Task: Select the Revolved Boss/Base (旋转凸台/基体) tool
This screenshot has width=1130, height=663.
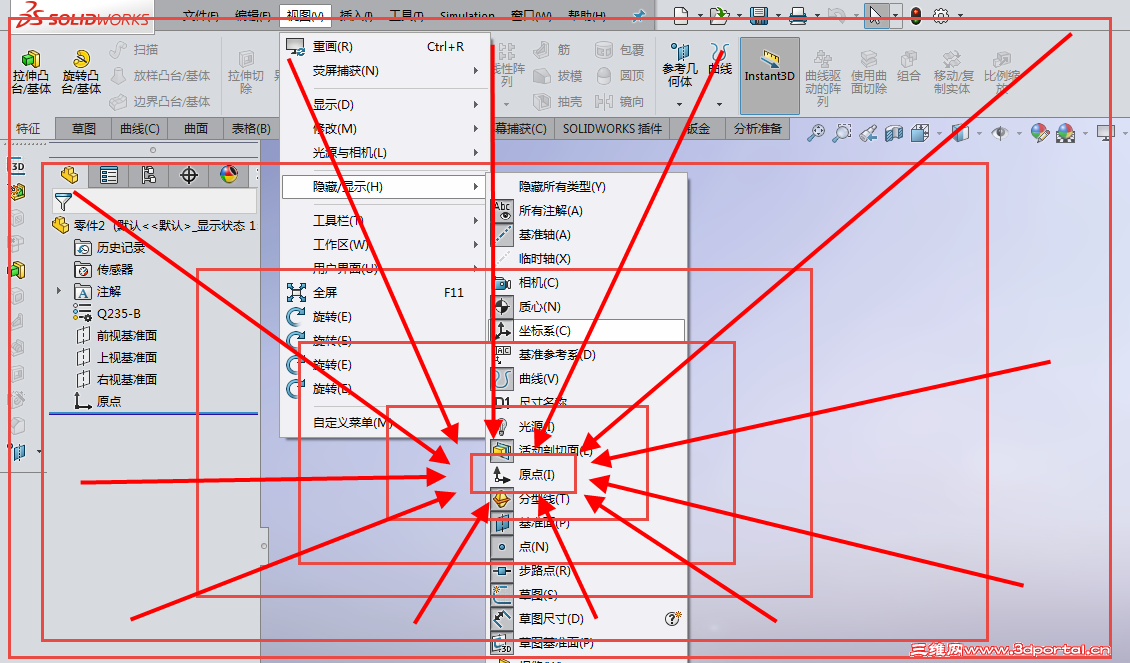Action: pos(81,72)
